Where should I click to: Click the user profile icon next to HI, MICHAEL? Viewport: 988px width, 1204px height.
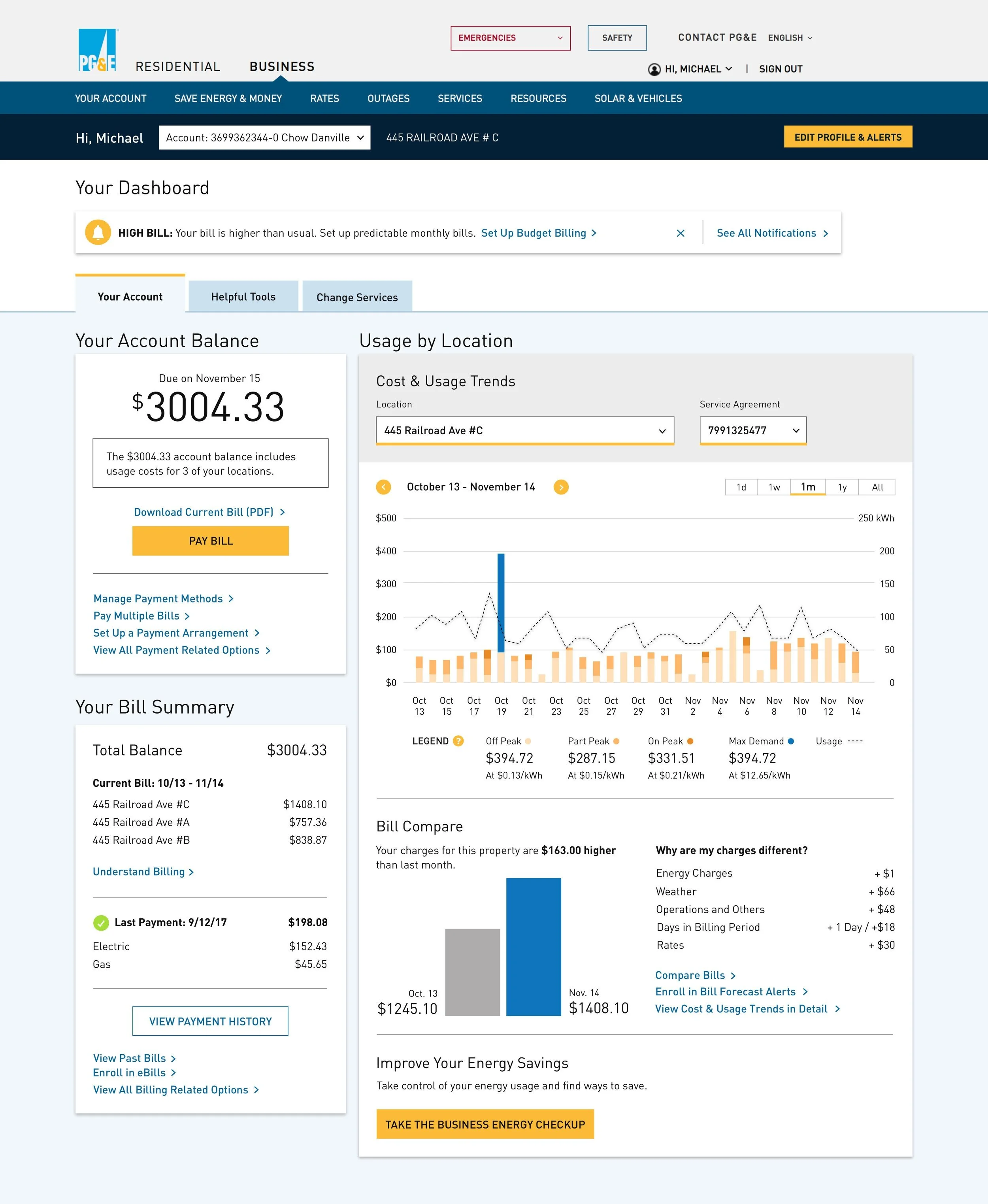[654, 69]
